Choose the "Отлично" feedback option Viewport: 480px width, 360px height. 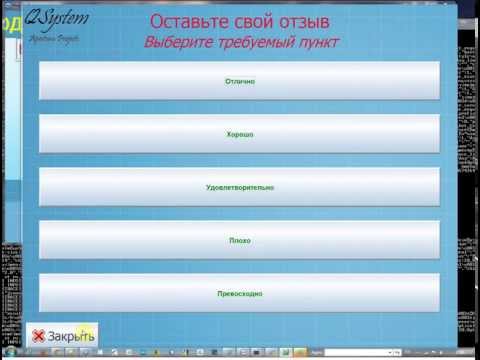point(239,80)
